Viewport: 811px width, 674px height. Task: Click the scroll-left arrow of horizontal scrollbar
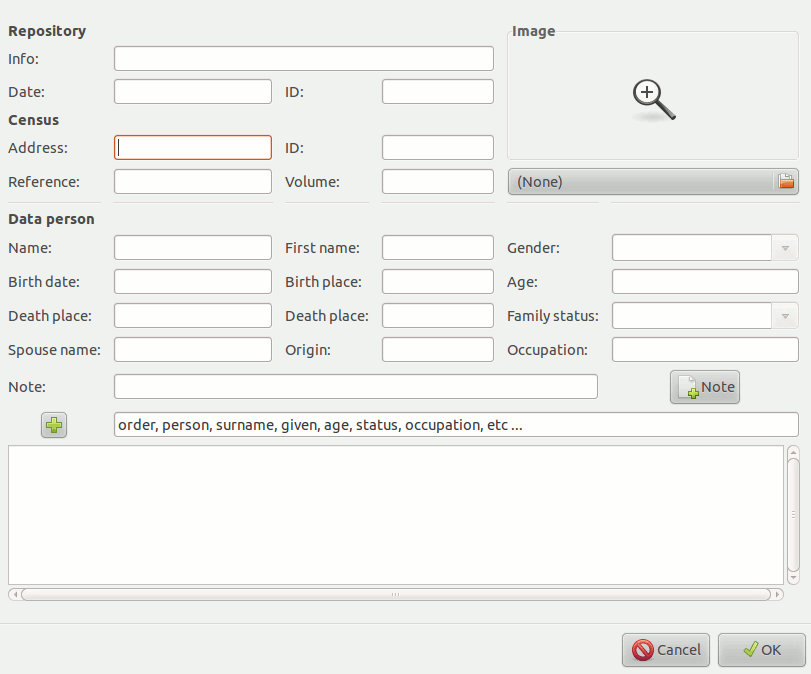pyautogui.click(x=15, y=595)
